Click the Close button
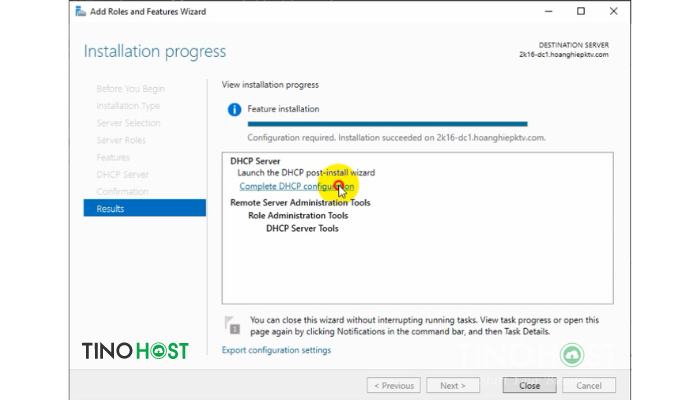The height and width of the screenshot is (400, 700). point(529,385)
